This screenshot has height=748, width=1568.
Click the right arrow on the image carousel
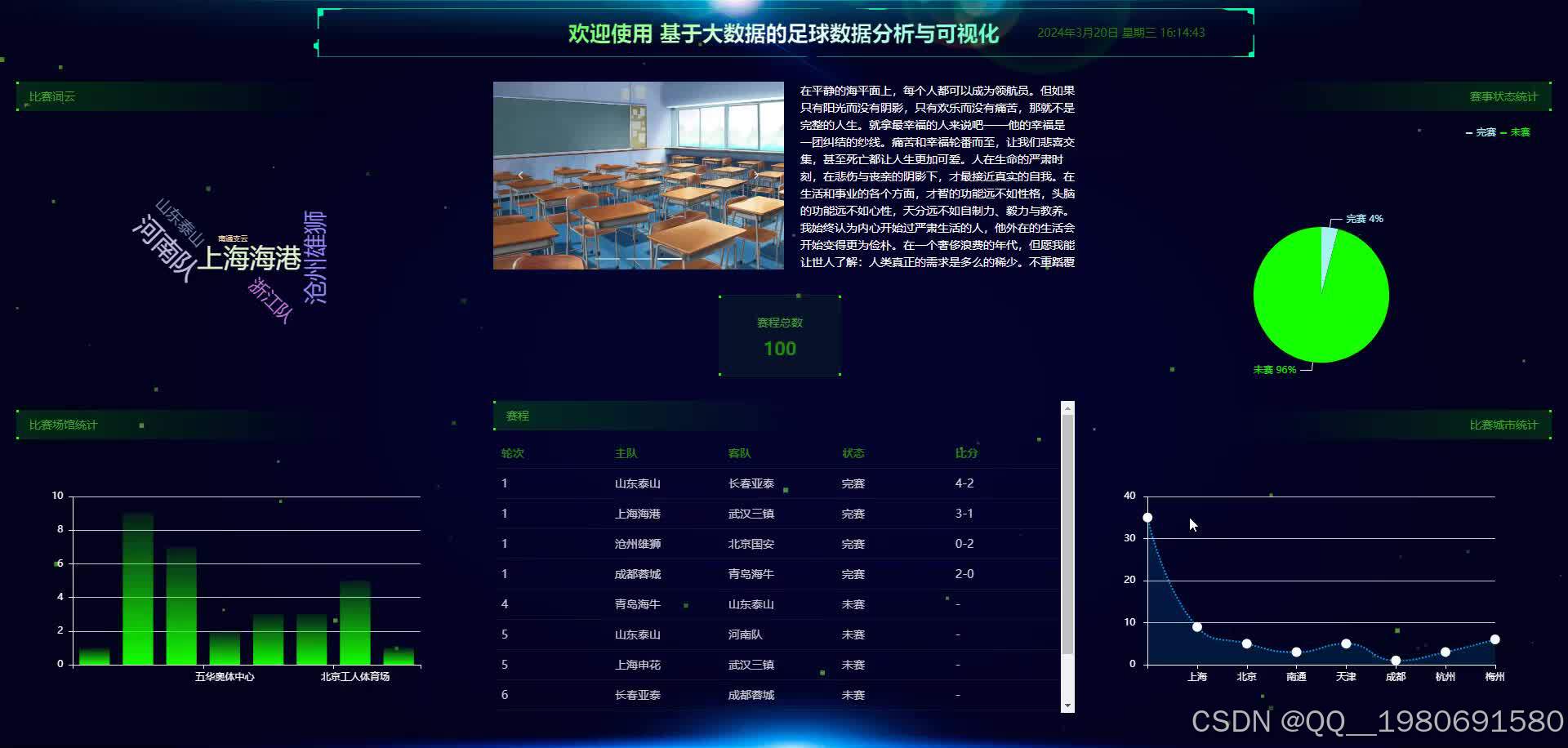pos(755,175)
